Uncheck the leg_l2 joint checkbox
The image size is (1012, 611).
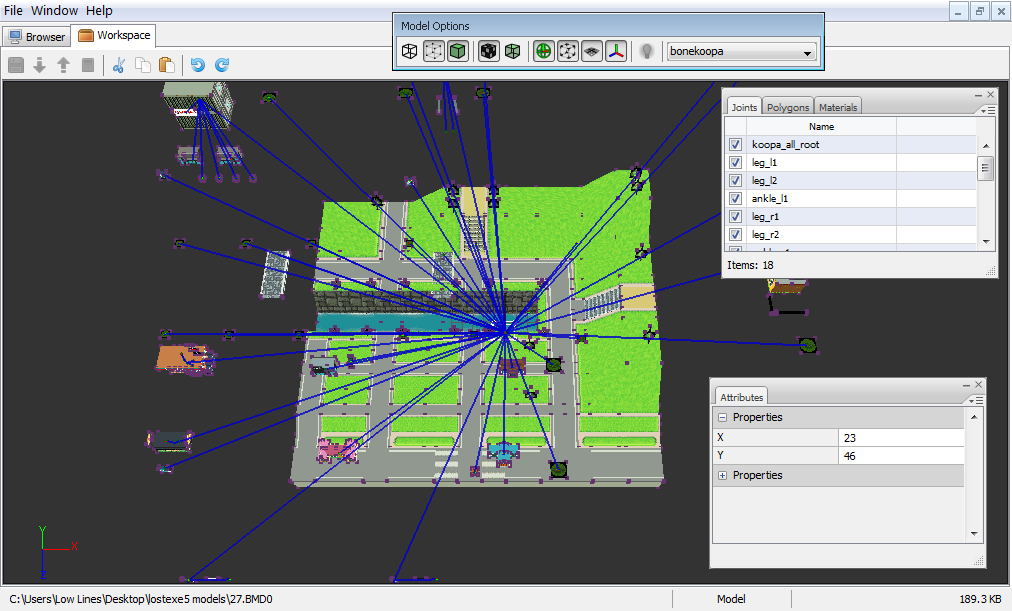(x=735, y=181)
